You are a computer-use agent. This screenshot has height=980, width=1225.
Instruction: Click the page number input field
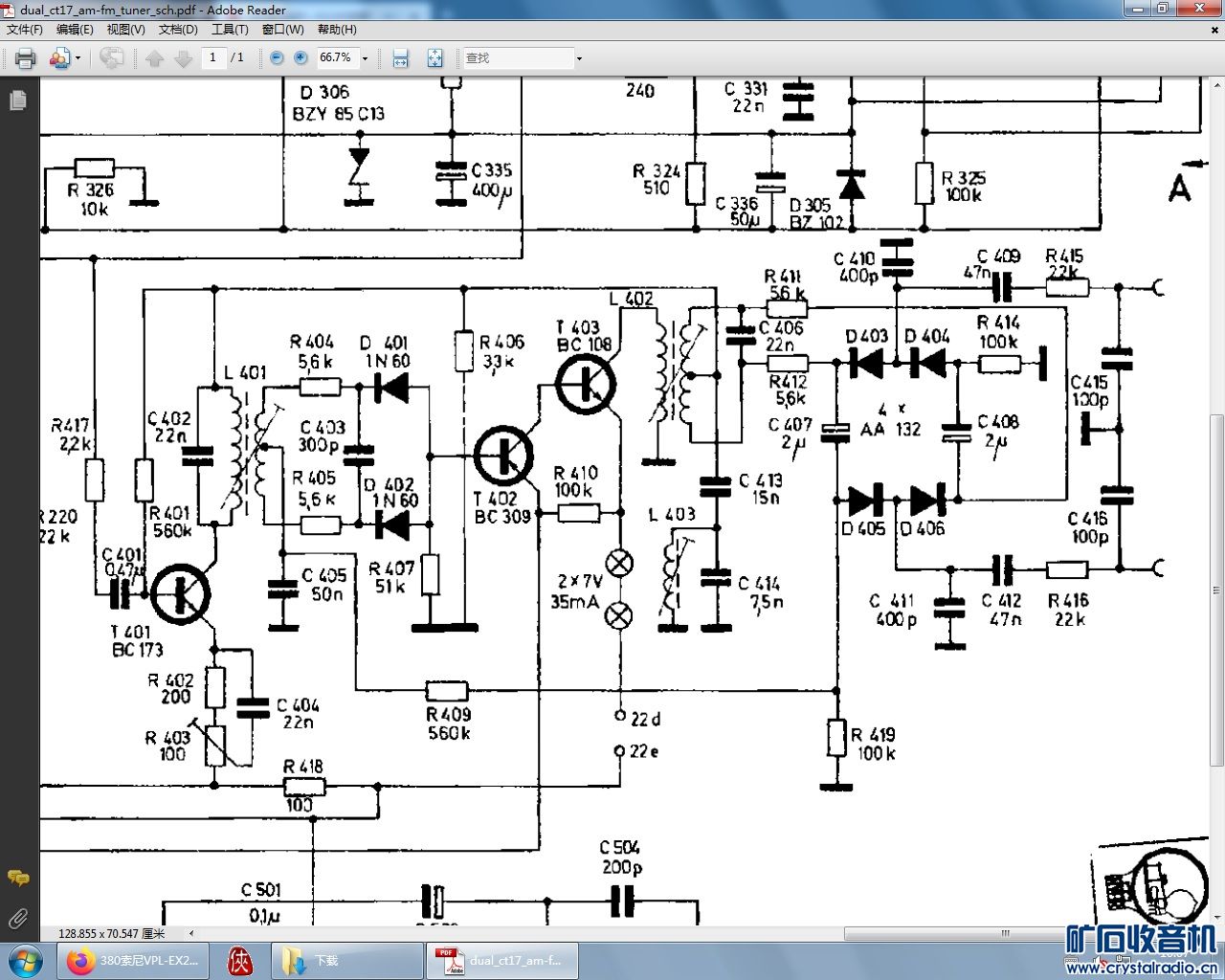(x=212, y=57)
